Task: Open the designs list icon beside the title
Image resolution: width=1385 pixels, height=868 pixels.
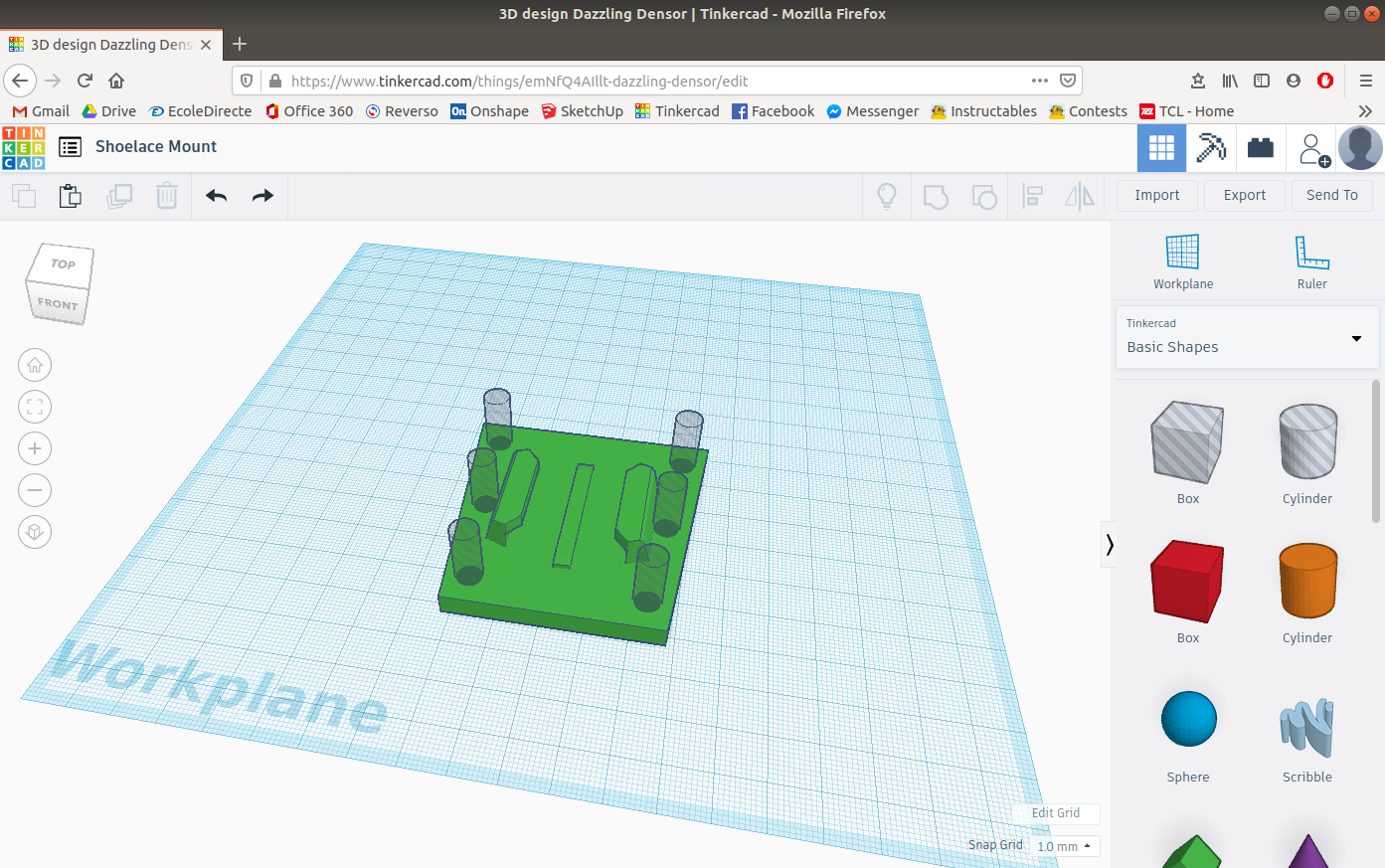Action: (x=70, y=147)
